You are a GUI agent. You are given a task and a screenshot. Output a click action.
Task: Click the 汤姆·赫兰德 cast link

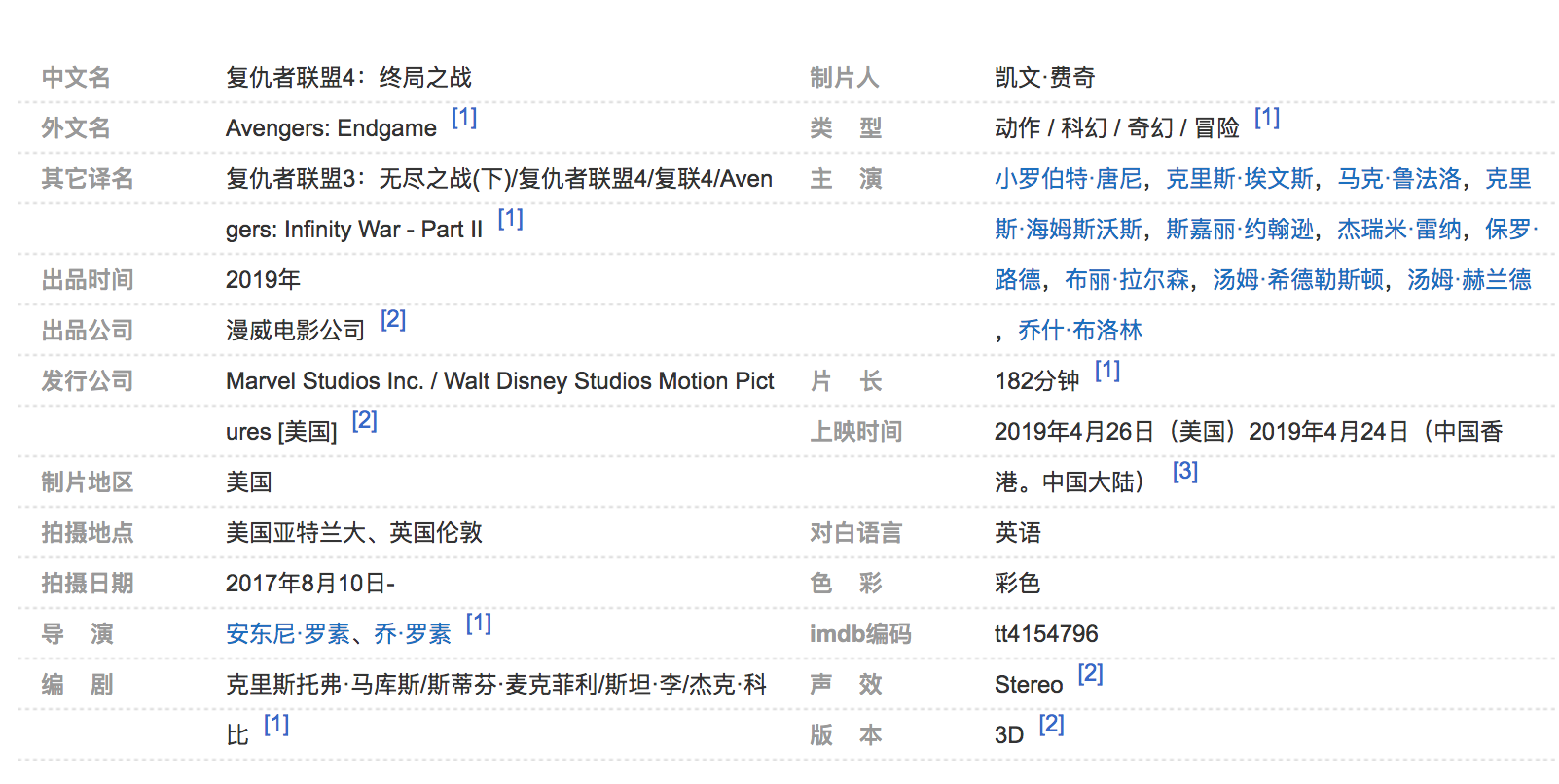[x=1469, y=280]
